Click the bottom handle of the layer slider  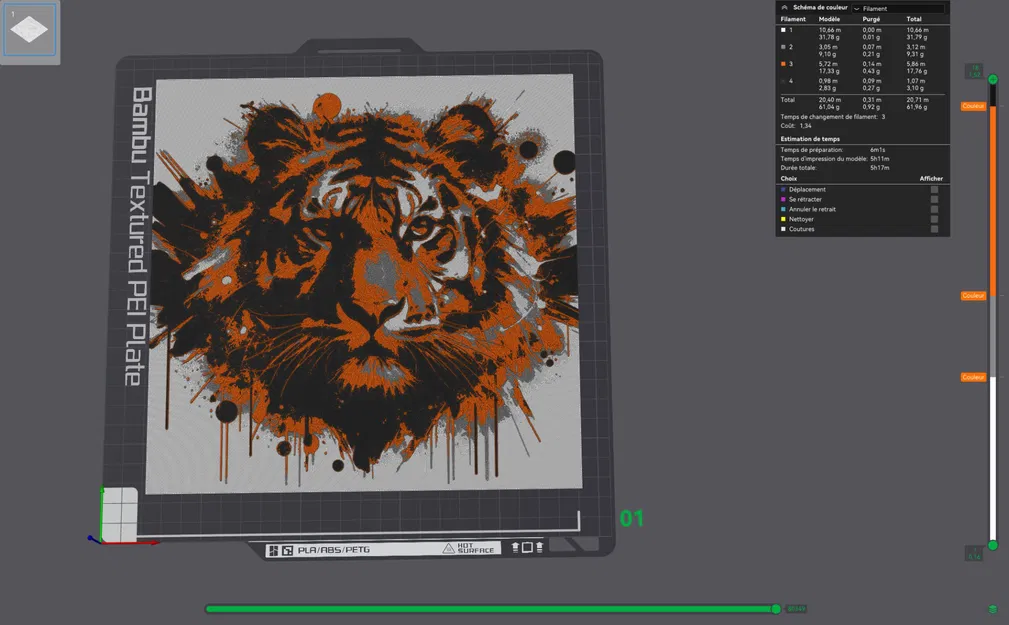click(993, 545)
